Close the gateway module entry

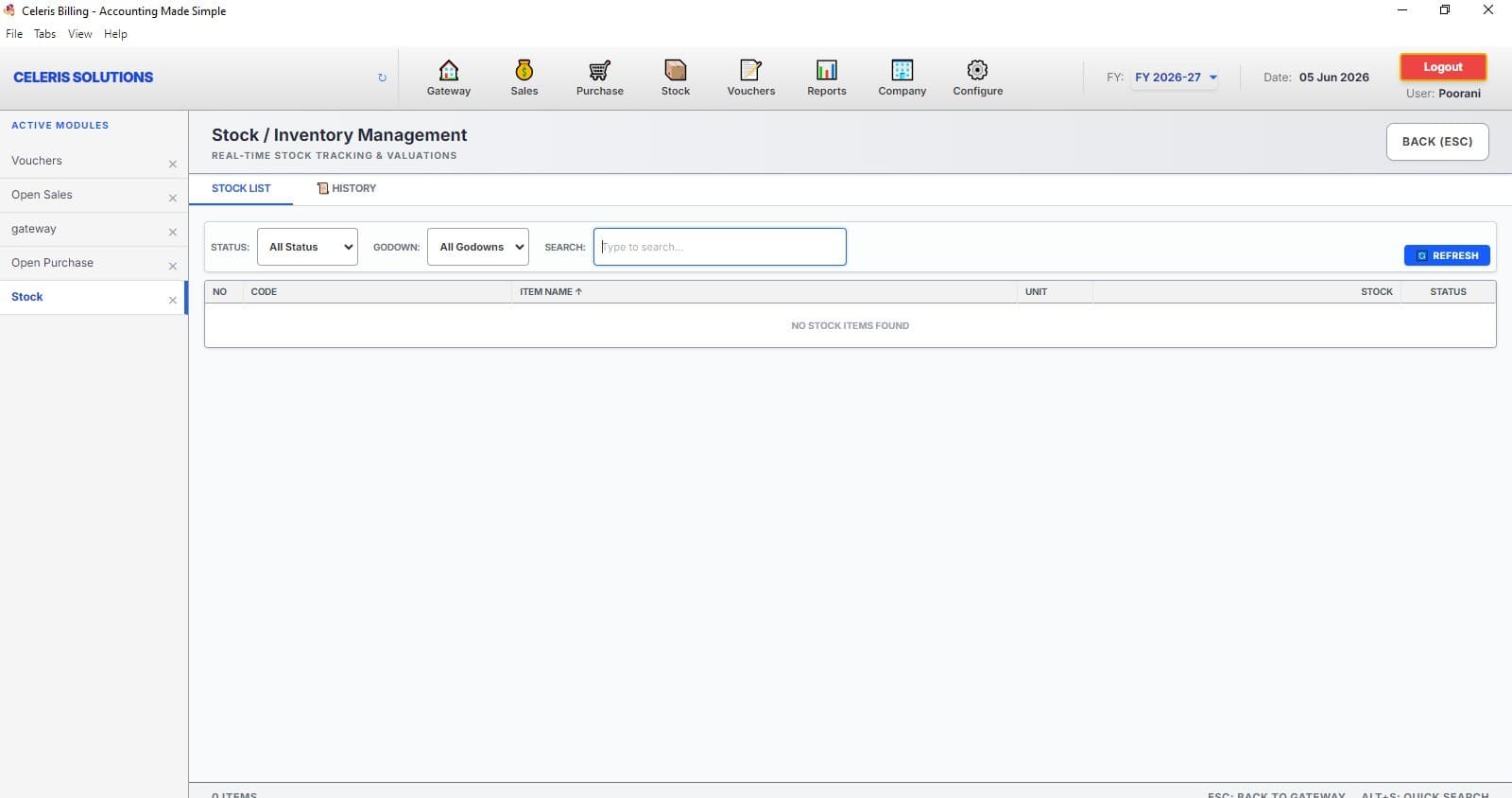173,233
